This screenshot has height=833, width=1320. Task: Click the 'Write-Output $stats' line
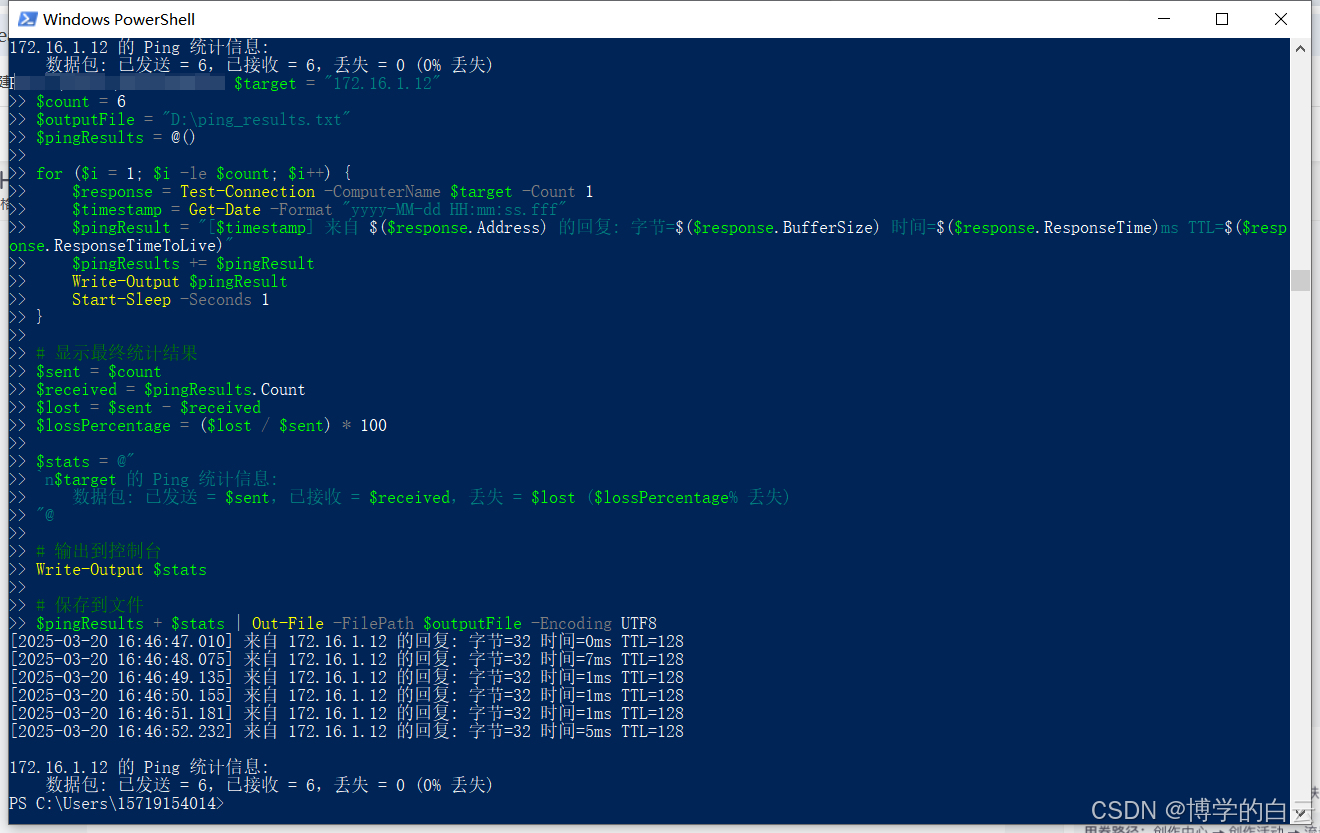(121, 570)
